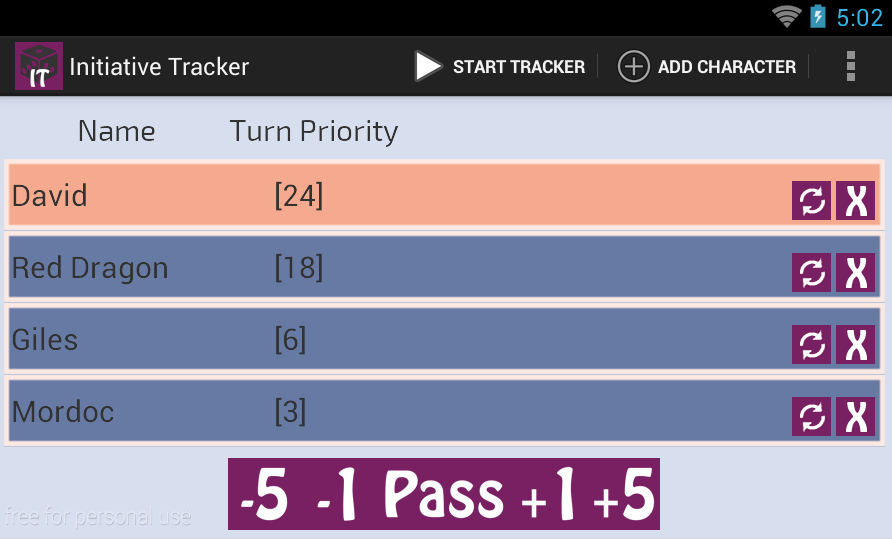Remove Giles with the X icon
Screen dimensions: 892x539
(855, 344)
